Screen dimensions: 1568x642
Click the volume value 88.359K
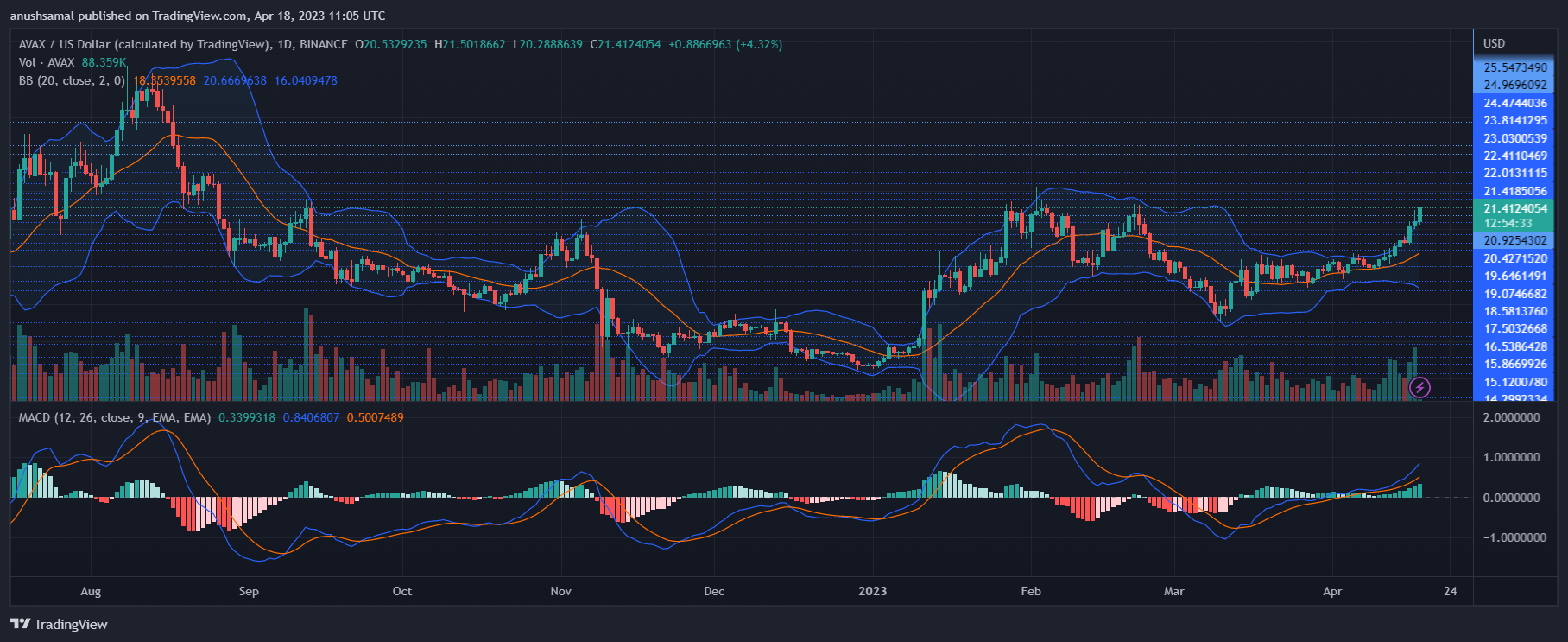click(104, 62)
